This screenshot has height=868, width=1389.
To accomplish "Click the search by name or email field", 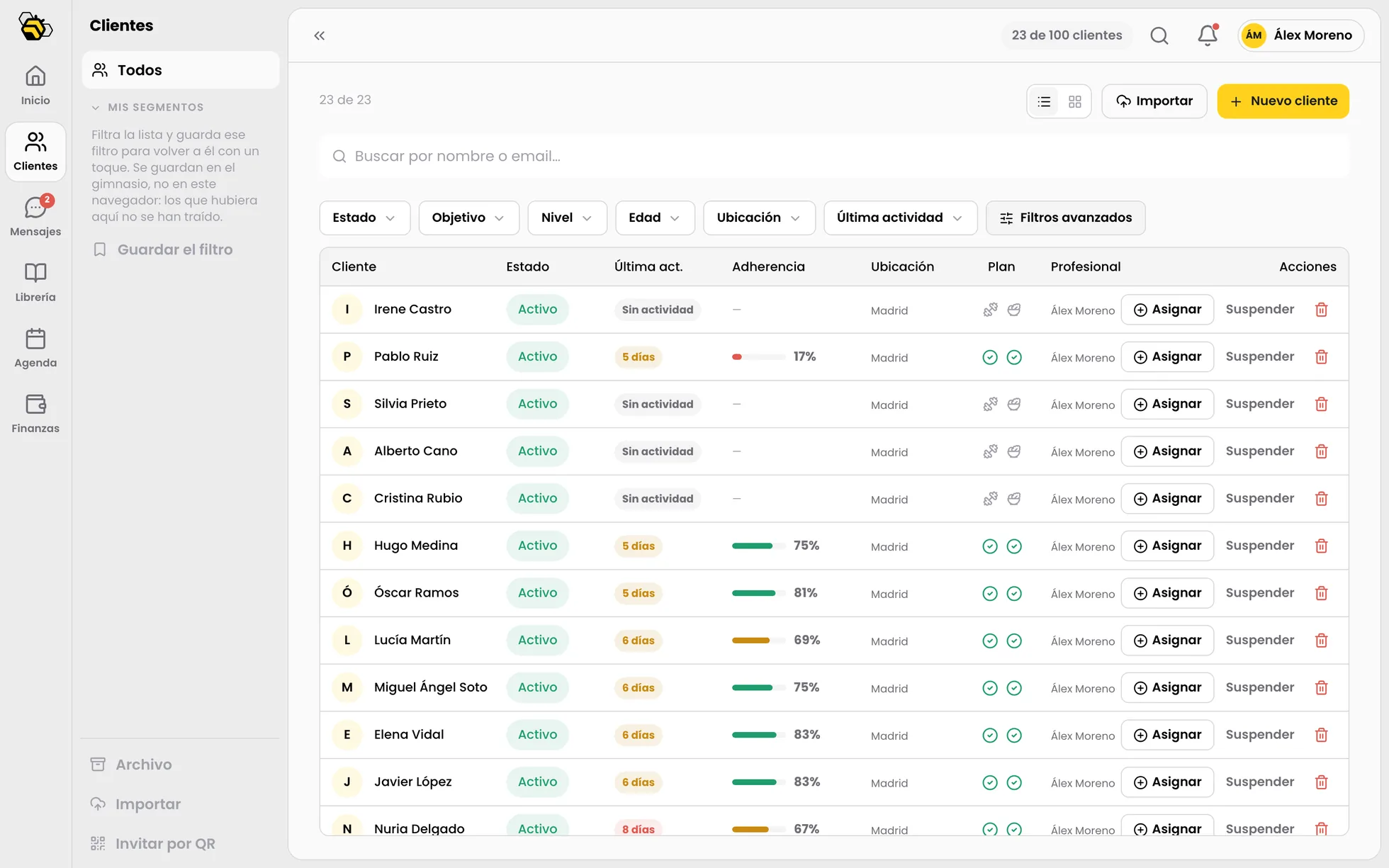I will 834,157.
